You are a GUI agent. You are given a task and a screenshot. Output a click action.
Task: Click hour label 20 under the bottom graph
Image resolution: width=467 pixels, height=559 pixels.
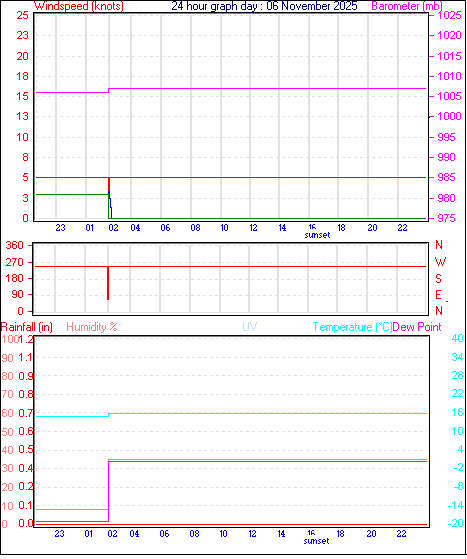click(x=371, y=534)
